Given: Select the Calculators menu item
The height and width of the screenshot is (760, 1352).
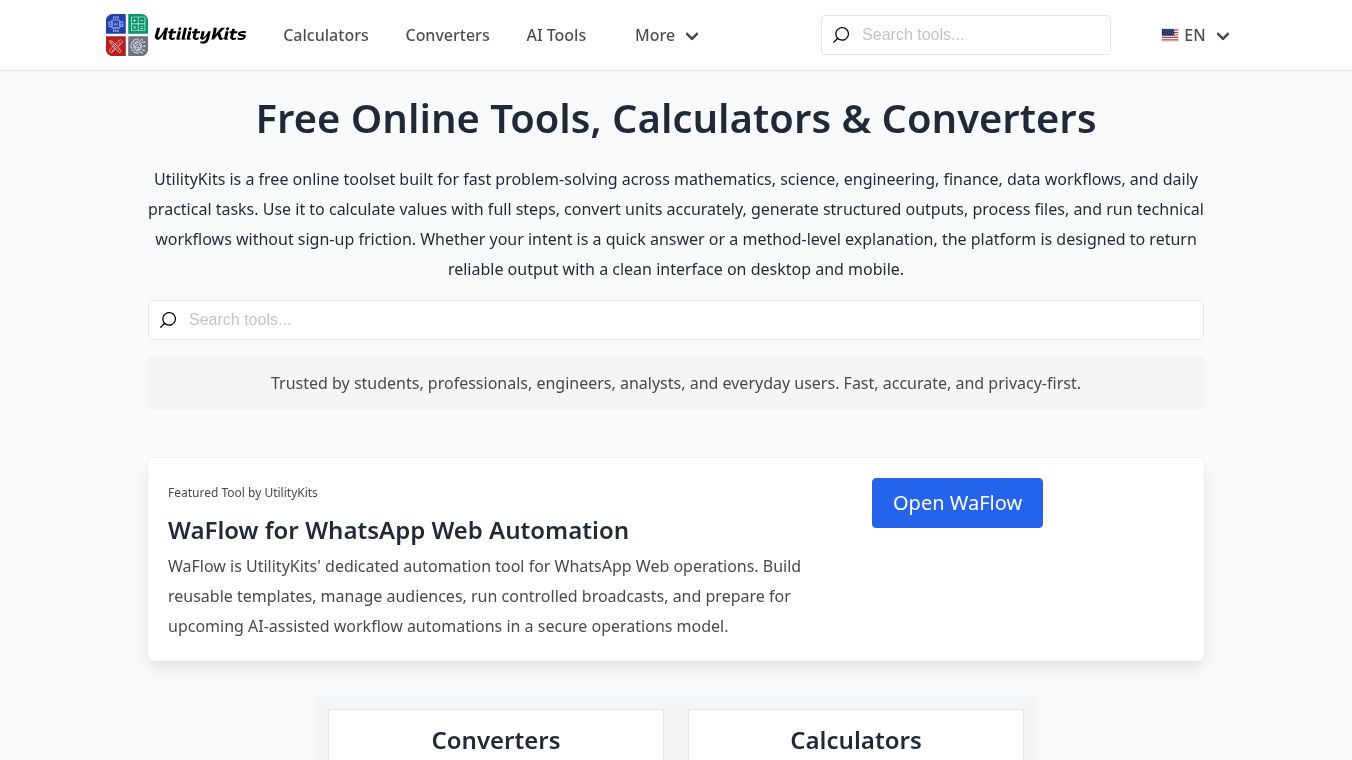Looking at the screenshot, I should point(326,35).
